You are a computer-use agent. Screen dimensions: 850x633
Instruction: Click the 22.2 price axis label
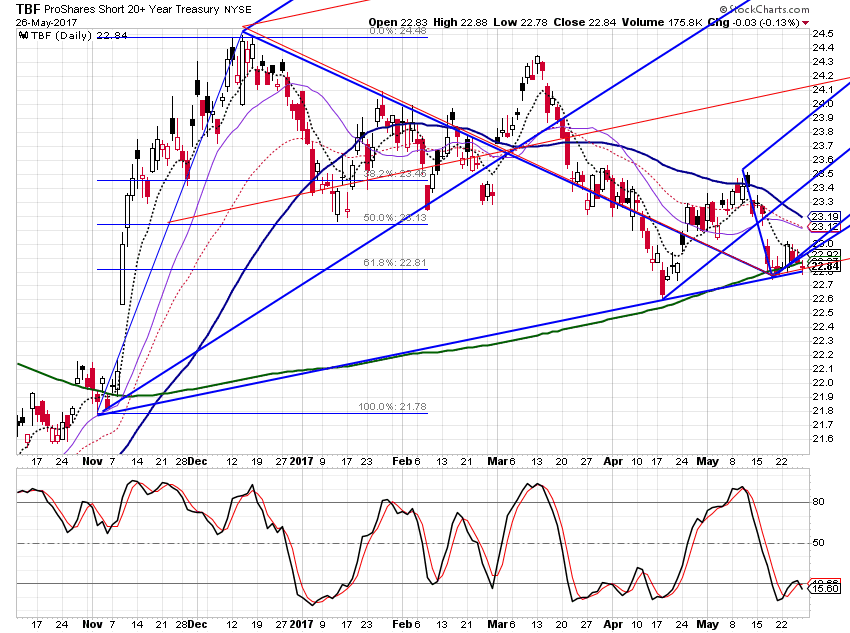click(x=823, y=354)
